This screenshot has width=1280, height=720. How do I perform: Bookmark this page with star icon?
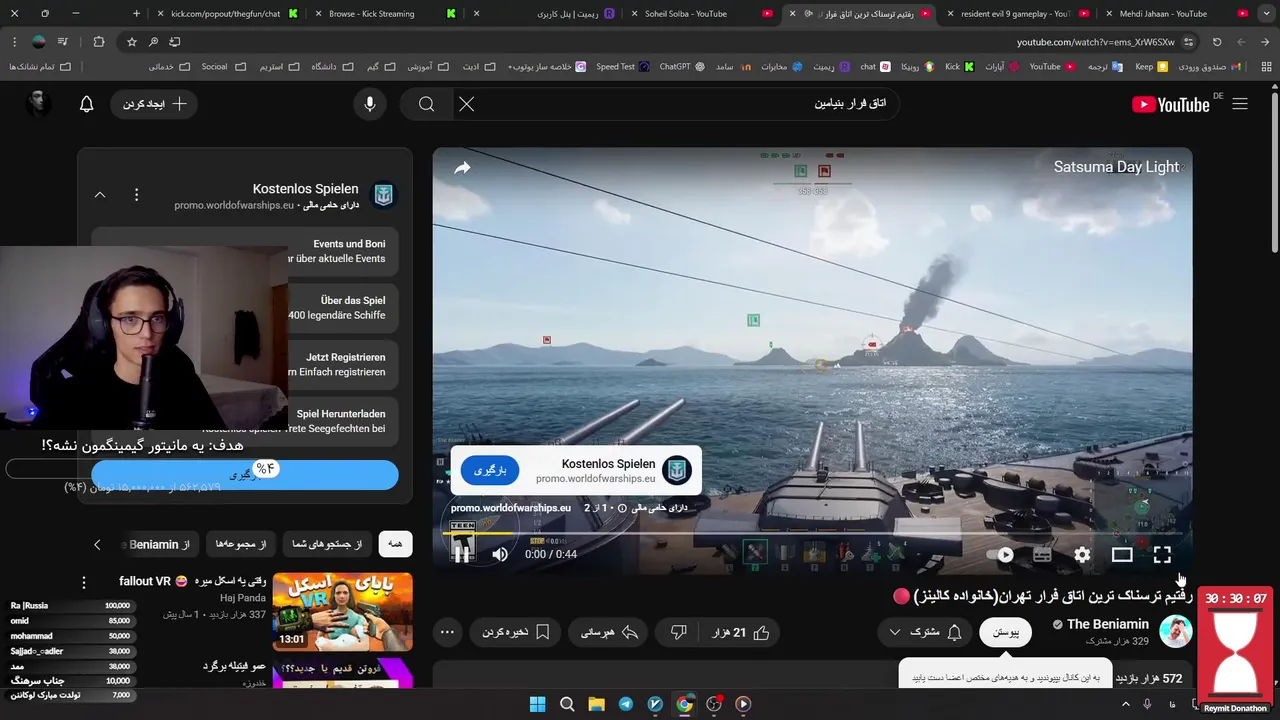pos(131,42)
